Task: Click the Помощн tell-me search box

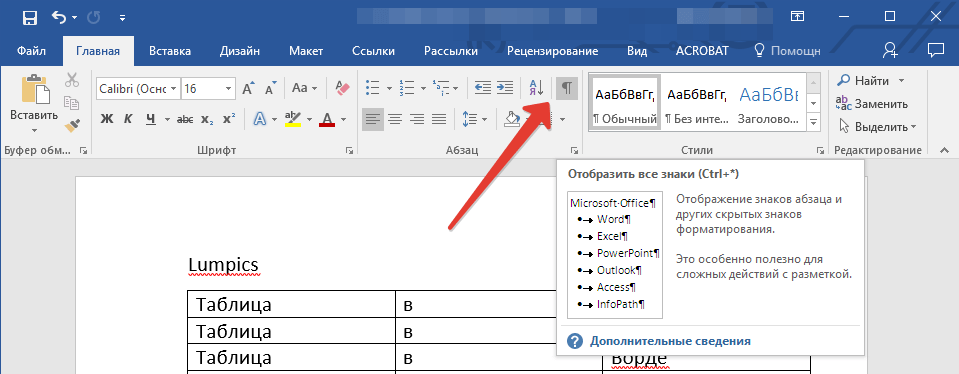Action: click(x=788, y=51)
